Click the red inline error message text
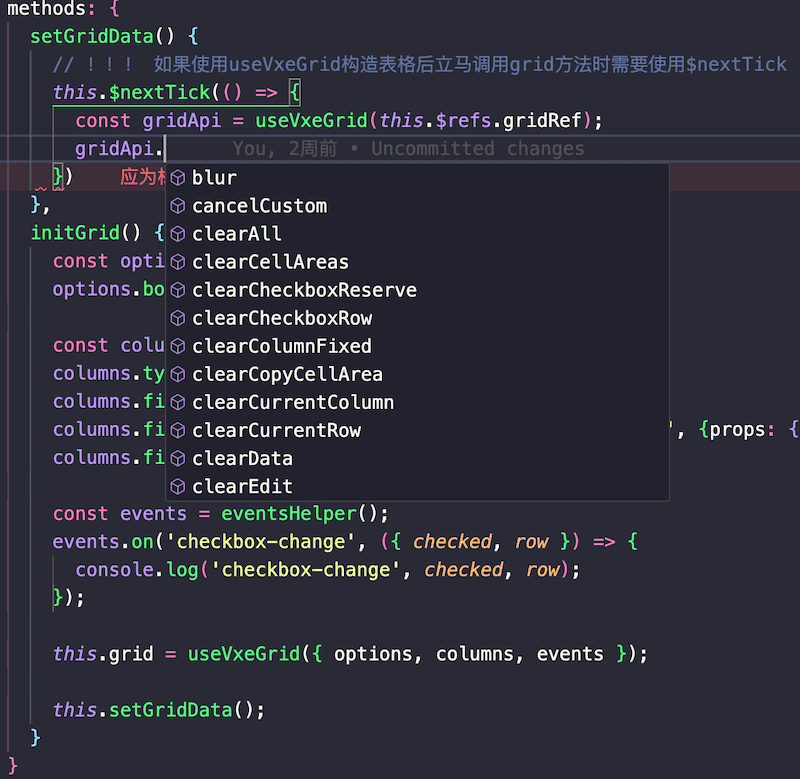 pyautogui.click(x=143, y=177)
